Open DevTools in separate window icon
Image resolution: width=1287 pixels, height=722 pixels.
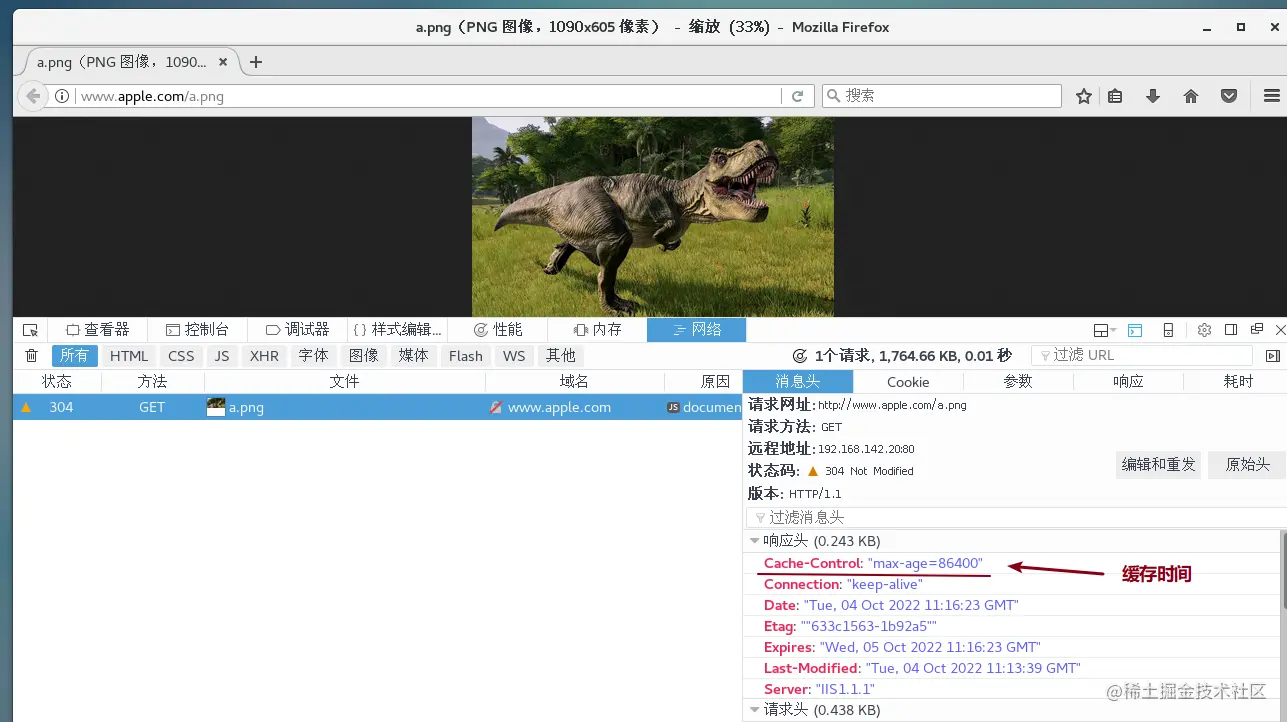pyautogui.click(x=1257, y=329)
